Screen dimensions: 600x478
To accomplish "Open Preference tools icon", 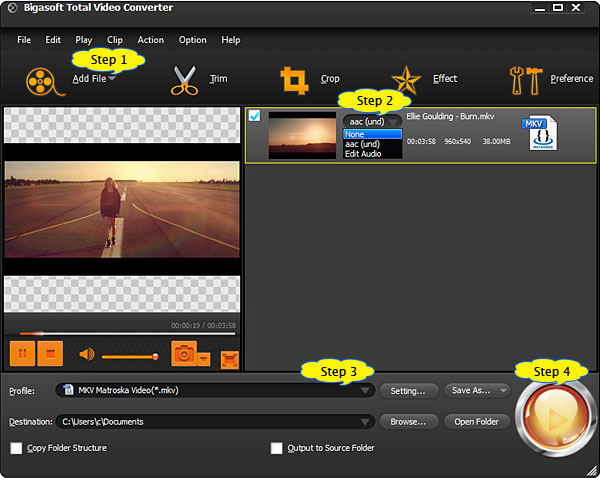I will pos(526,80).
